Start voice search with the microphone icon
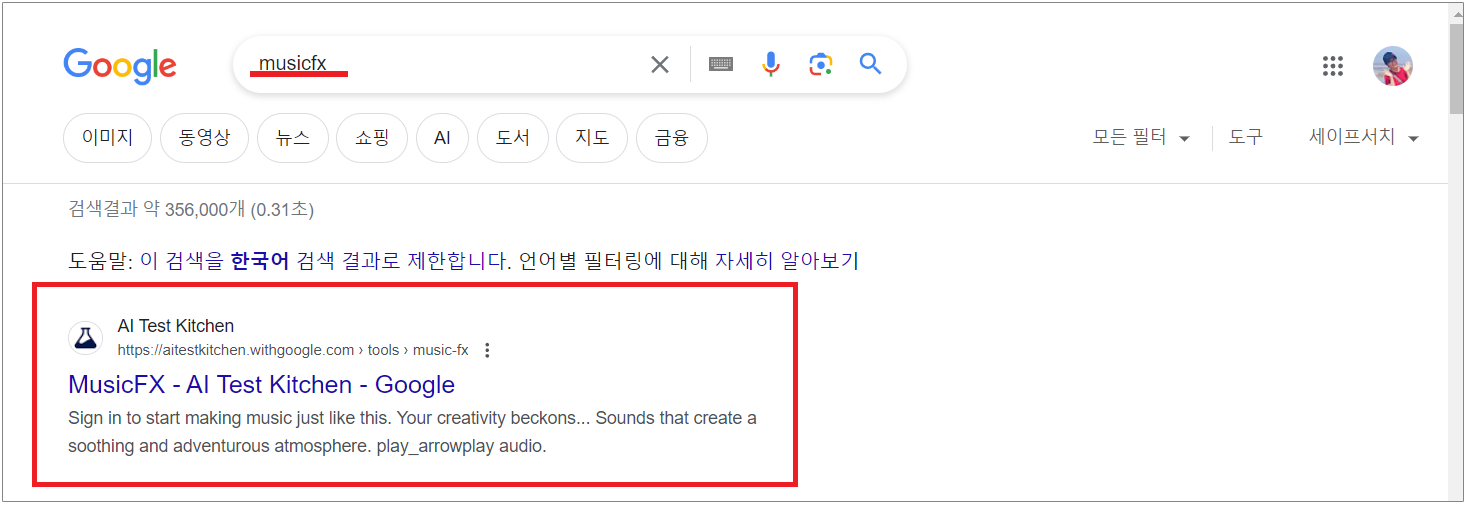This screenshot has width=1473, height=510. [x=771, y=65]
